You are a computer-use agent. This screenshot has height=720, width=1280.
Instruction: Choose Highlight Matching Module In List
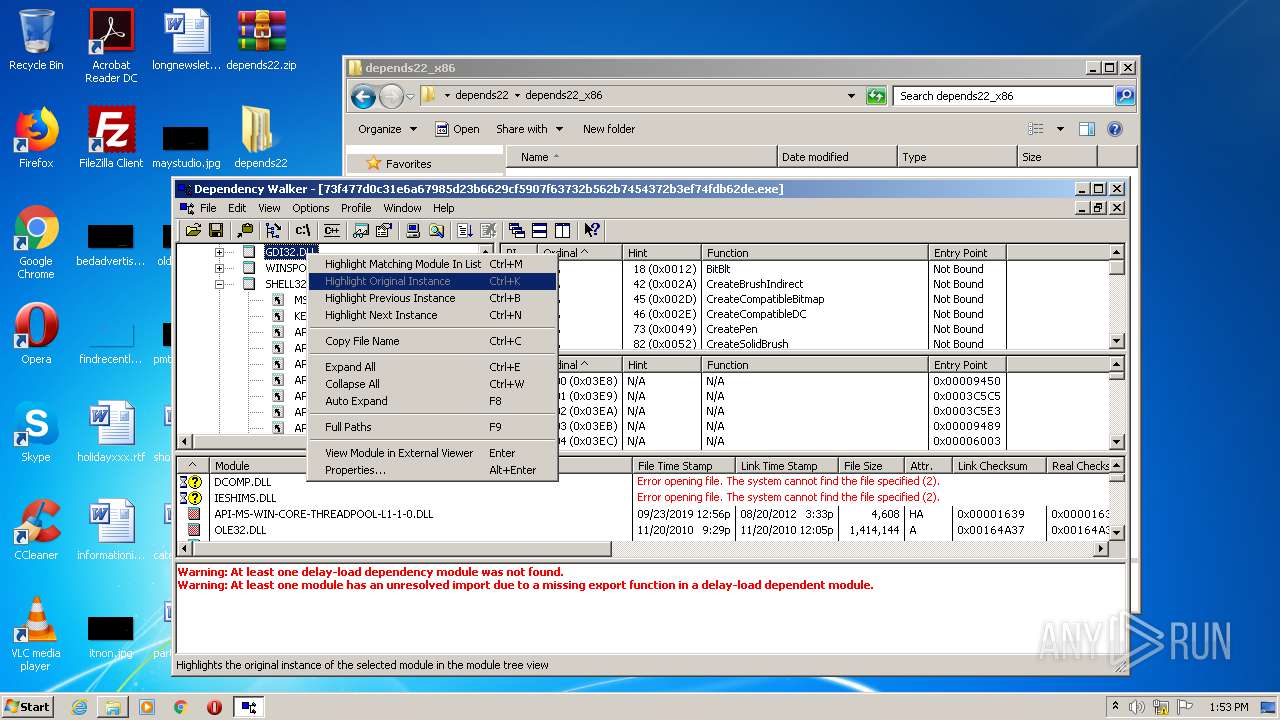pos(432,264)
